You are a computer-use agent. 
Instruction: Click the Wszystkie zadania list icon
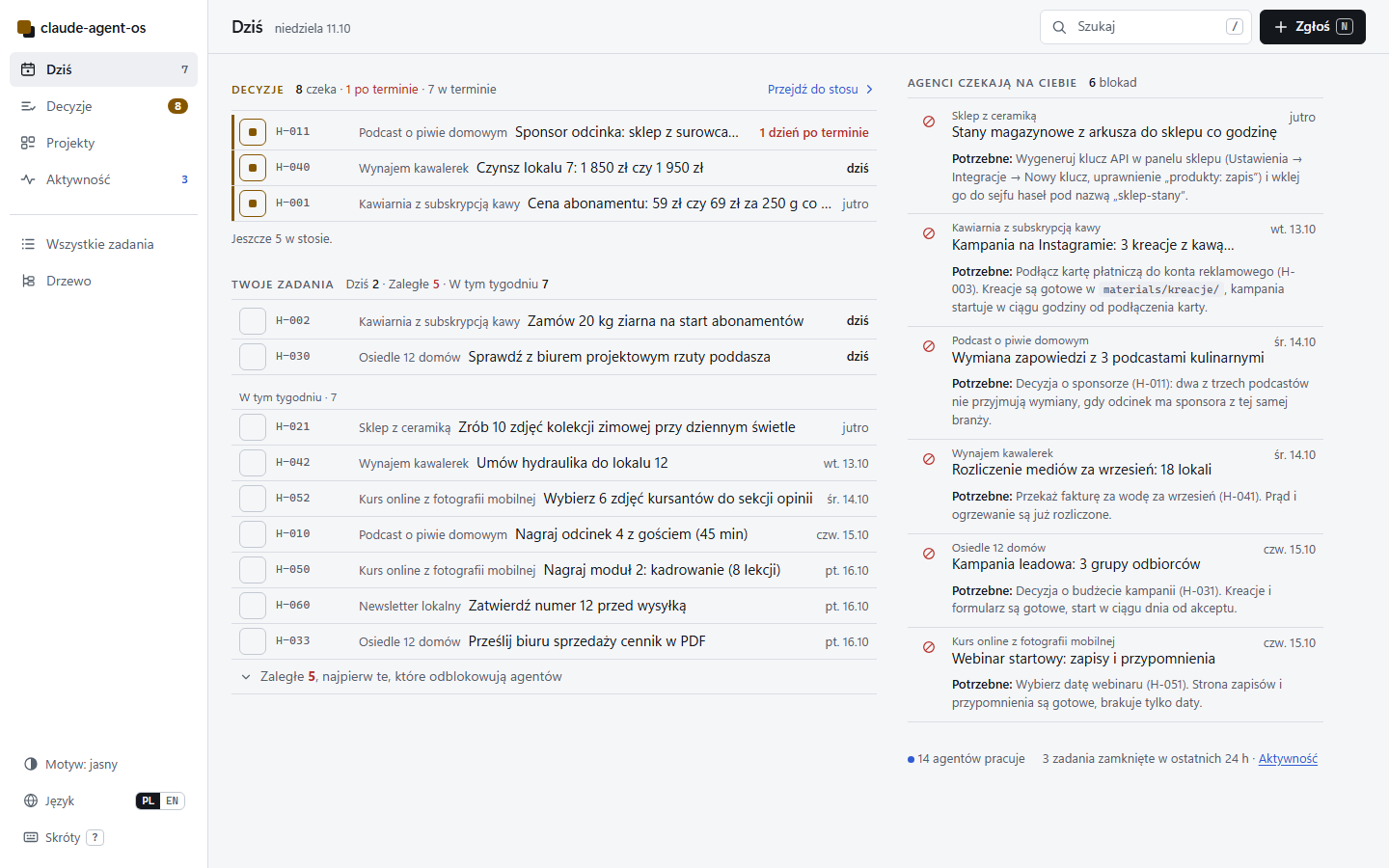tap(28, 244)
